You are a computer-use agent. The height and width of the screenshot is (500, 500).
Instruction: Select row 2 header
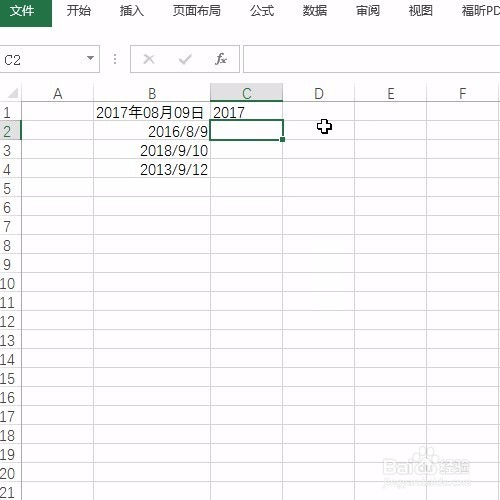(x=10, y=131)
